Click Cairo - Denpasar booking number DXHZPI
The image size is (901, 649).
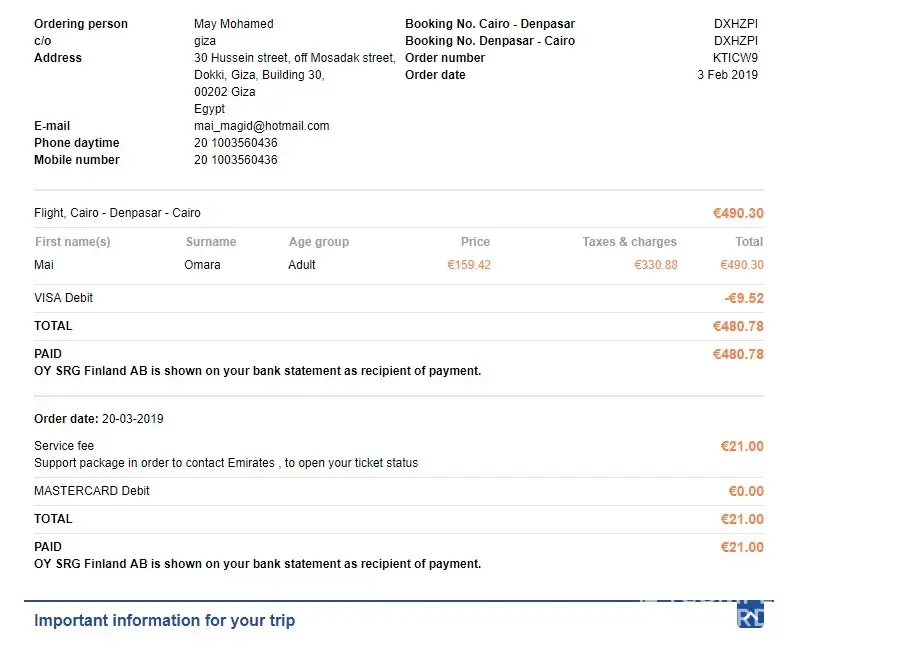pyautogui.click(x=735, y=24)
